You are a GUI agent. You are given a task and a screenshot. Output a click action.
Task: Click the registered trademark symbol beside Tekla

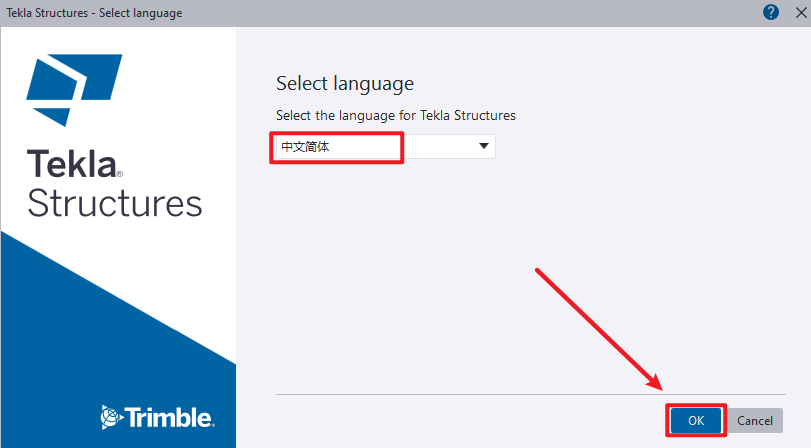pyautogui.click(x=120, y=174)
